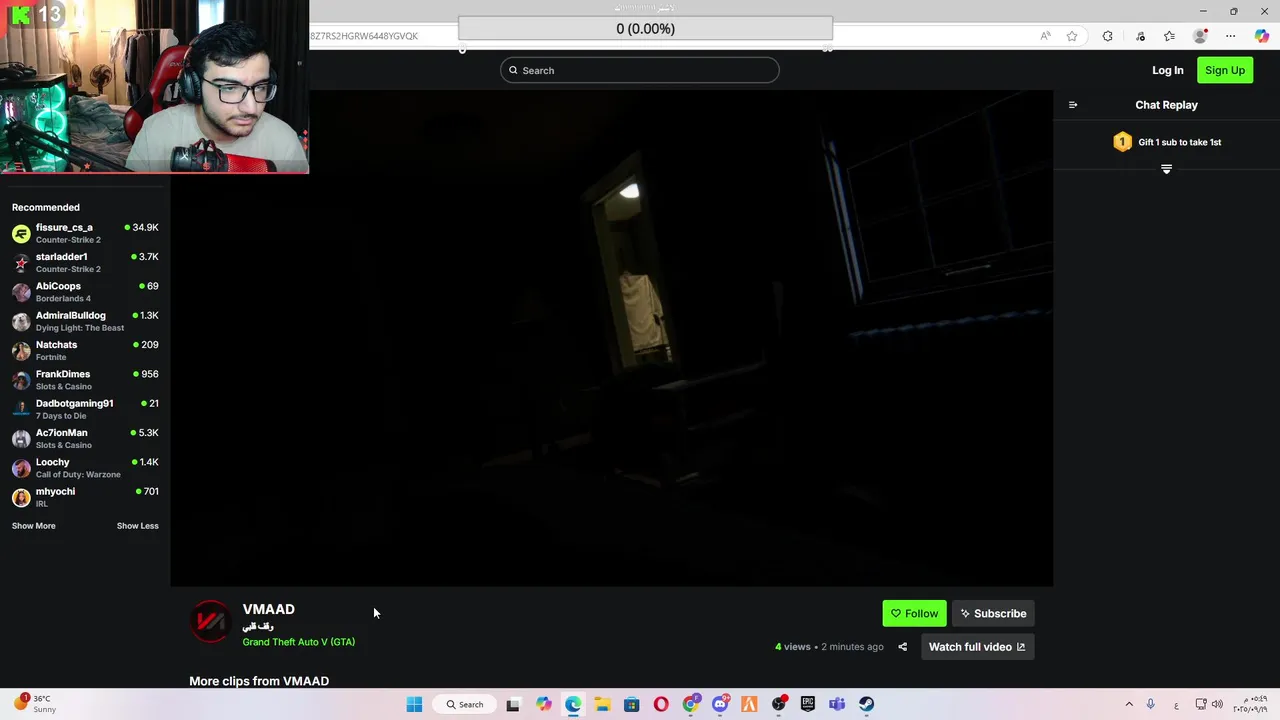Follow the VMAAD channel
The height and width of the screenshot is (720, 1280).
914,614
